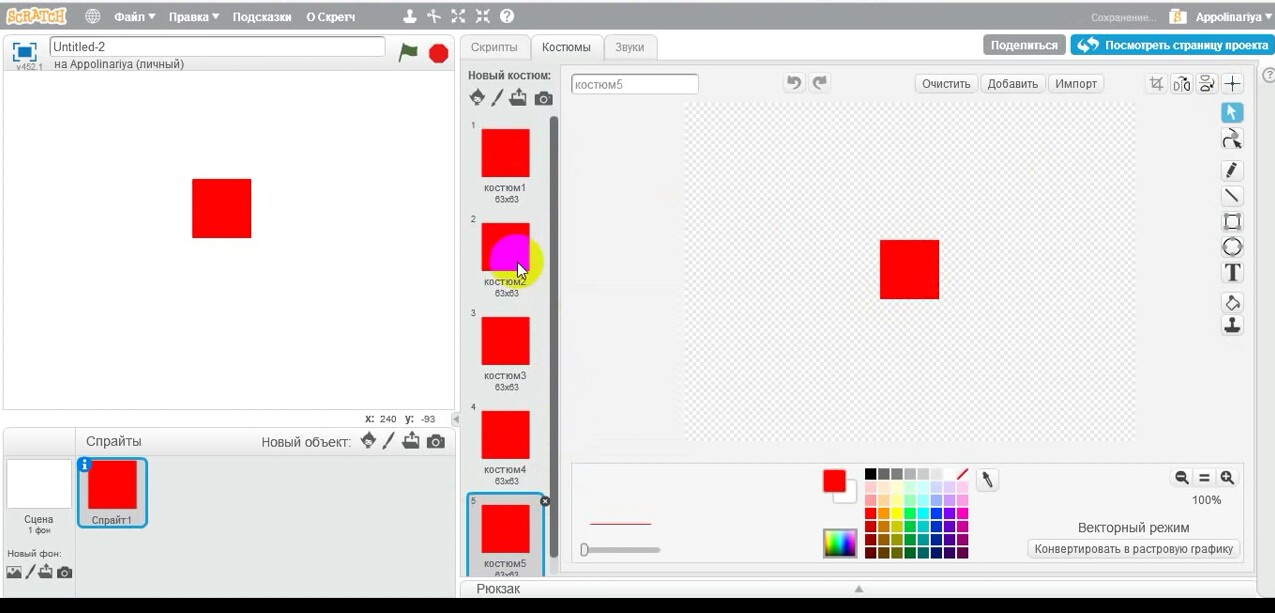This screenshot has height=613, width=1275.
Task: Open block help question mark icon
Action: pyautogui.click(x=507, y=16)
